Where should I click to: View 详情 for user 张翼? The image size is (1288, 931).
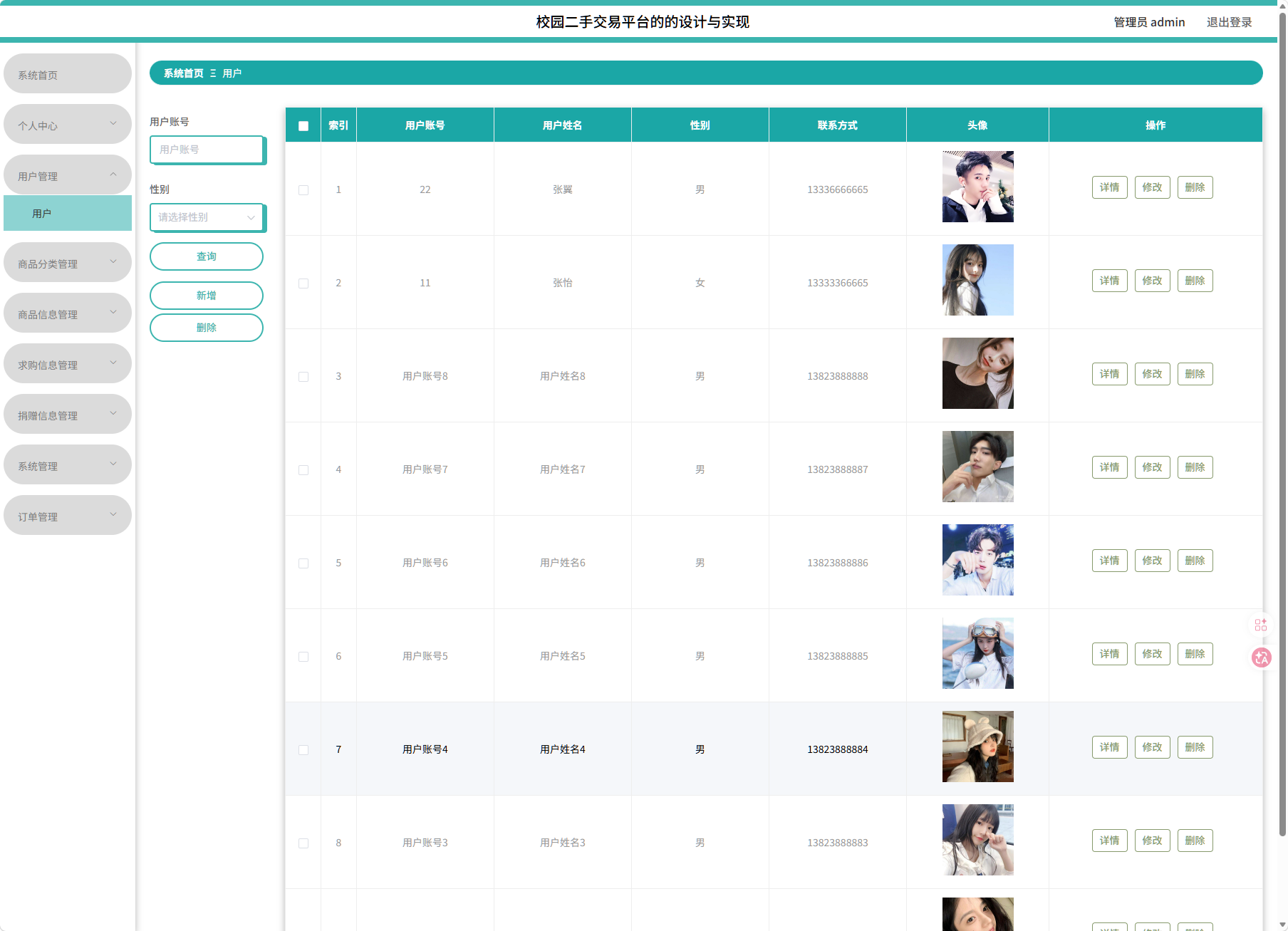pos(1110,187)
